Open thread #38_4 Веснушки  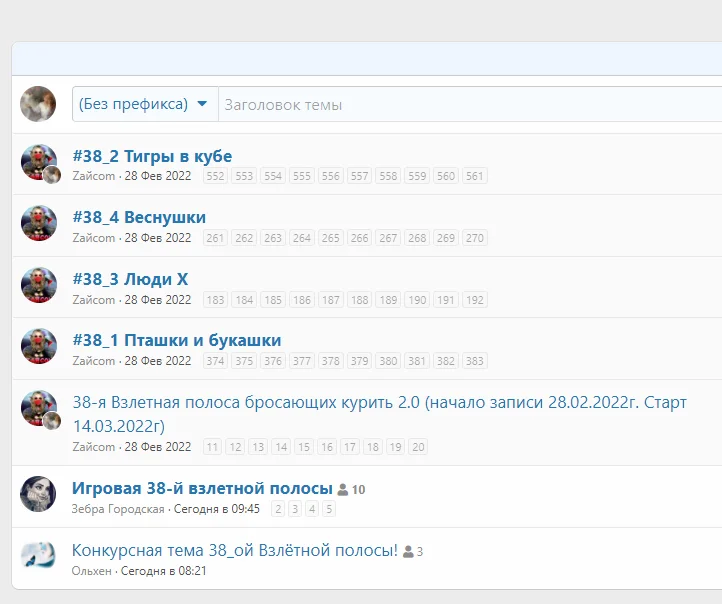[139, 217]
